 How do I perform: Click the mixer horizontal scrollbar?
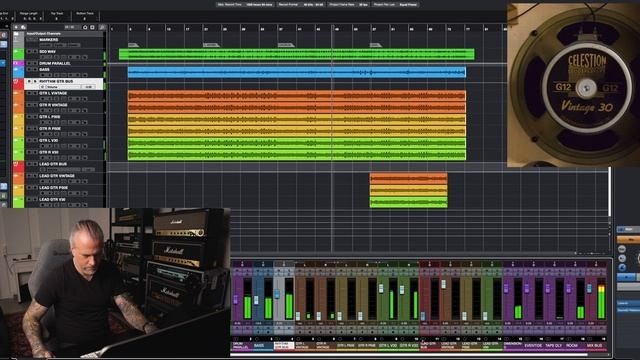click(x=409, y=354)
